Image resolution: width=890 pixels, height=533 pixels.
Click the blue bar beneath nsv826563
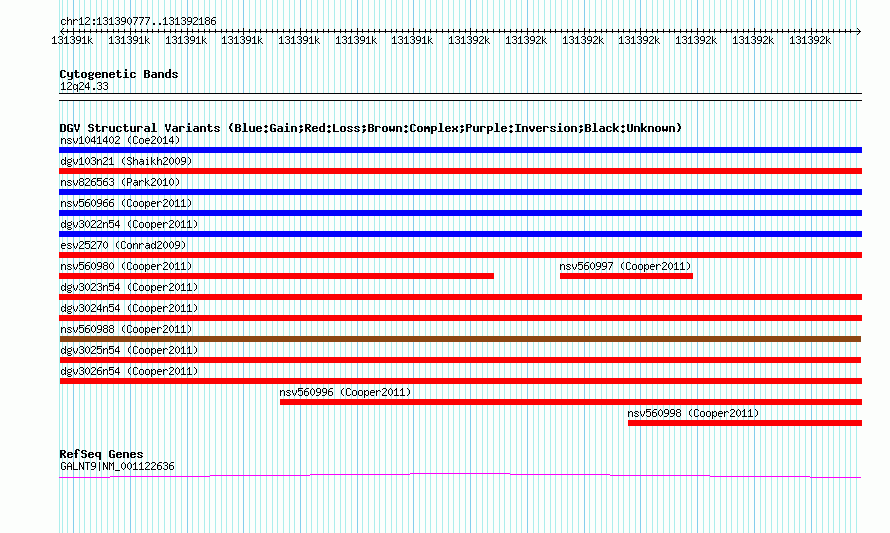tap(460, 192)
